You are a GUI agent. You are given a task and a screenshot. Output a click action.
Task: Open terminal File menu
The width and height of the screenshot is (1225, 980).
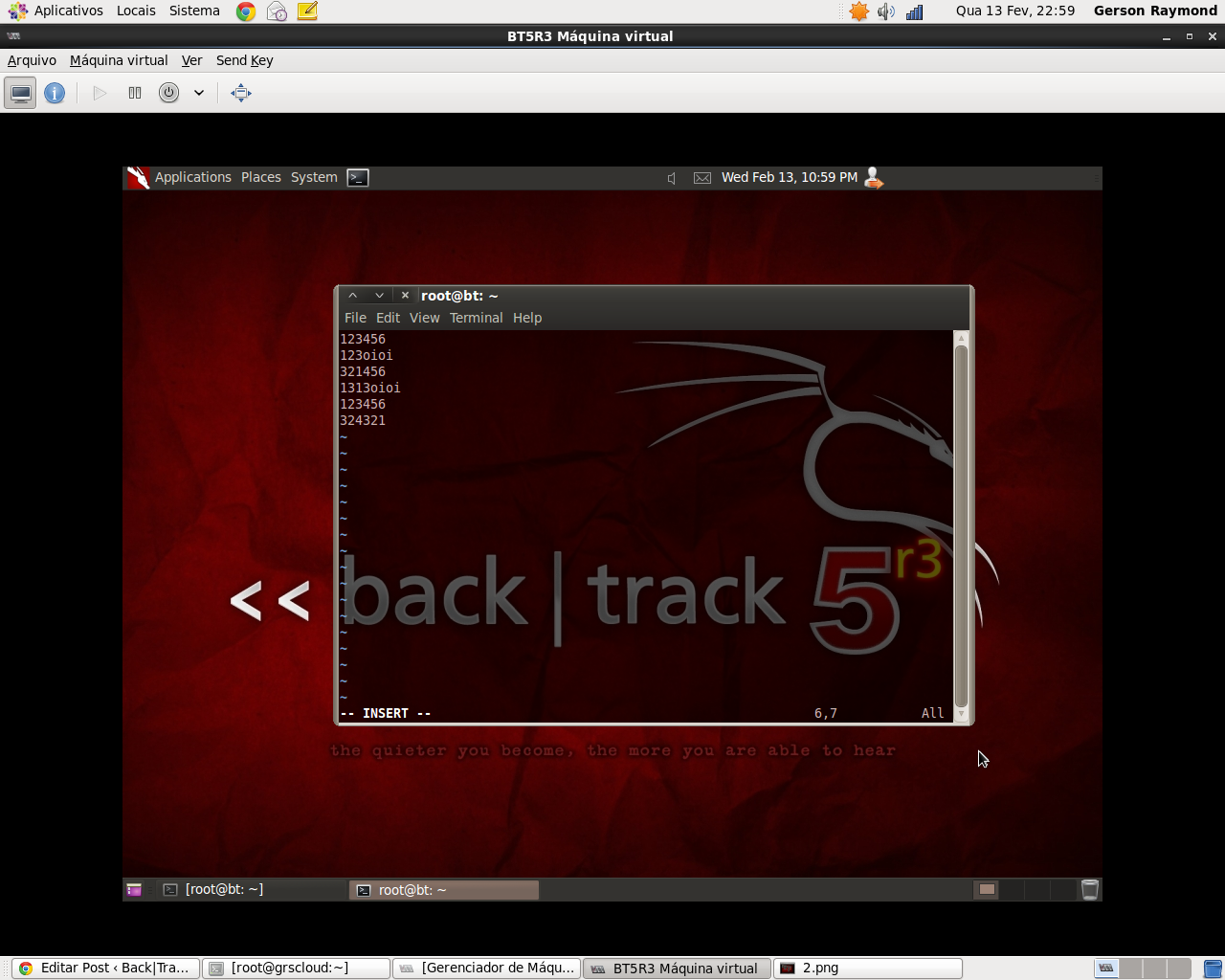point(355,318)
